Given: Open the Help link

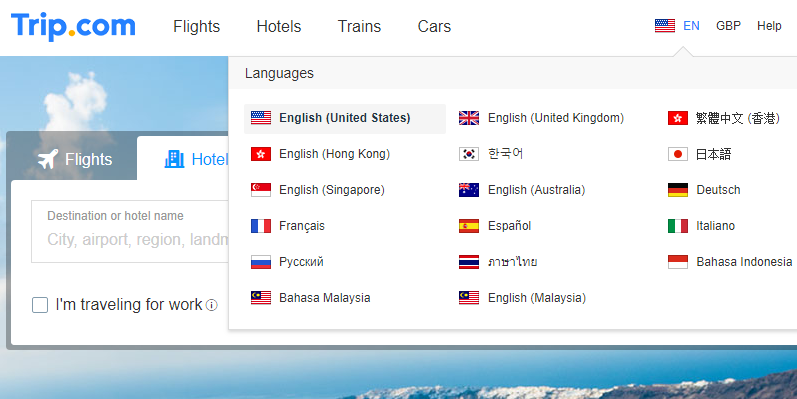Looking at the screenshot, I should (769, 26).
